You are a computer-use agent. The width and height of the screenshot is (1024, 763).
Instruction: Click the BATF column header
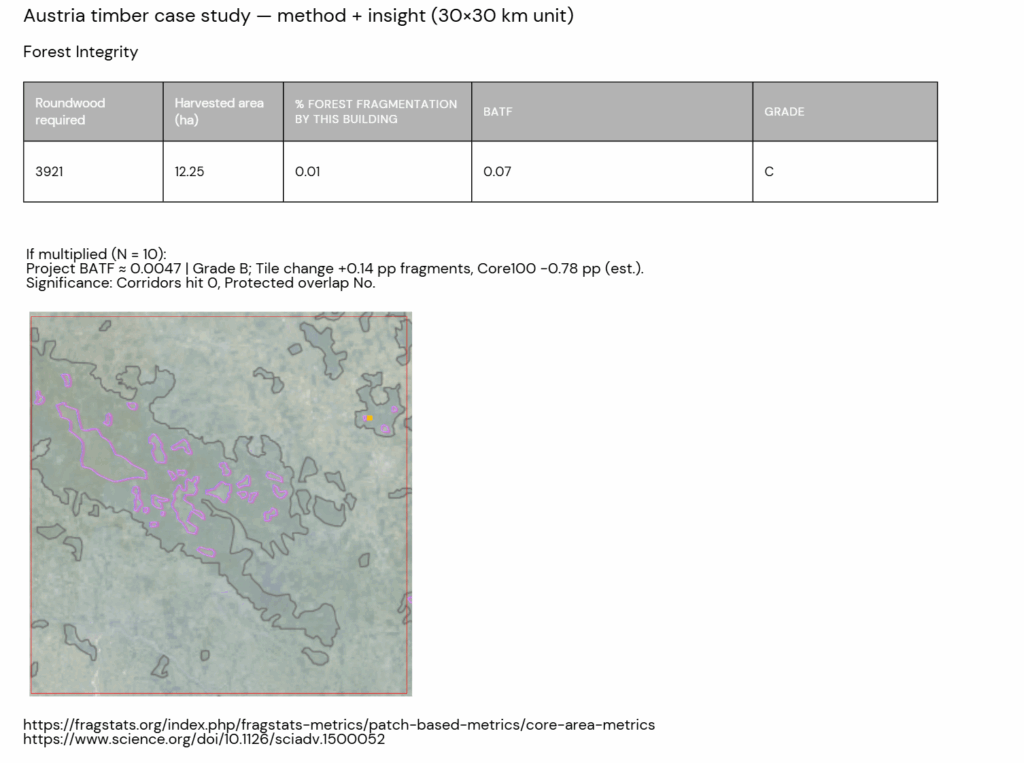(611, 111)
